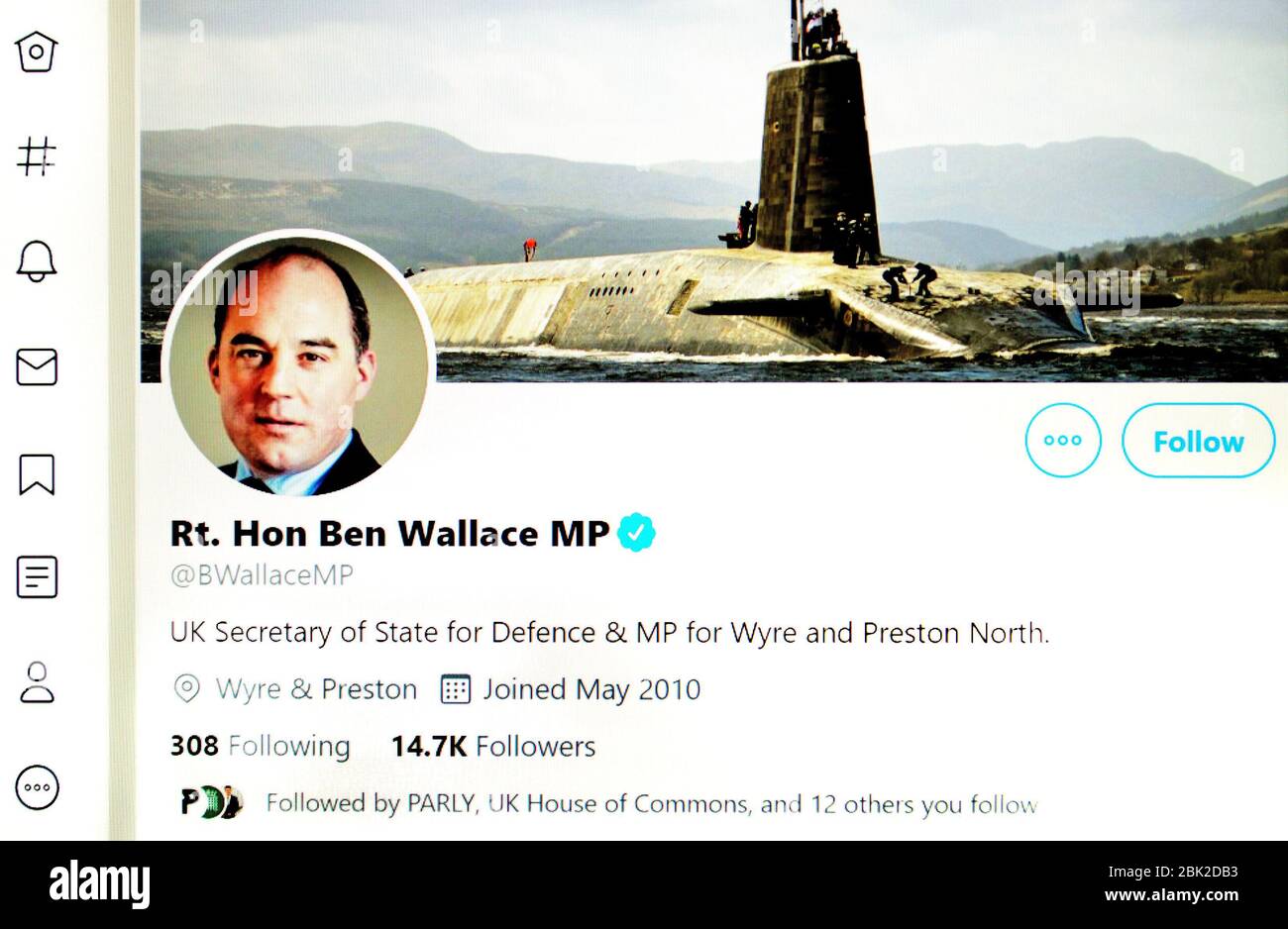Screen dimensions: 1288x929
Task: Follow Ben Wallace's account
Action: click(1198, 441)
